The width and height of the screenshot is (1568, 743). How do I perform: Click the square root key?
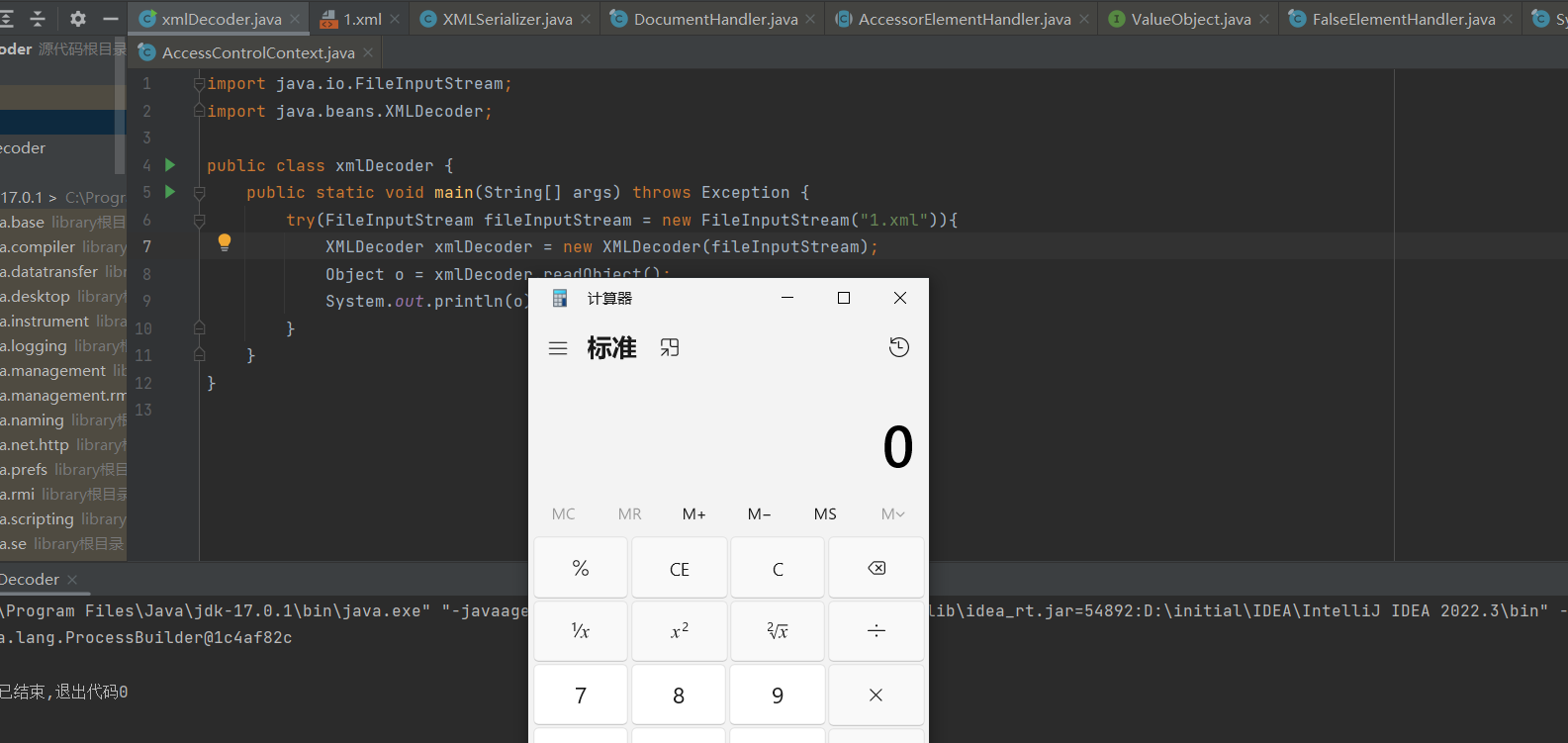[778, 631]
